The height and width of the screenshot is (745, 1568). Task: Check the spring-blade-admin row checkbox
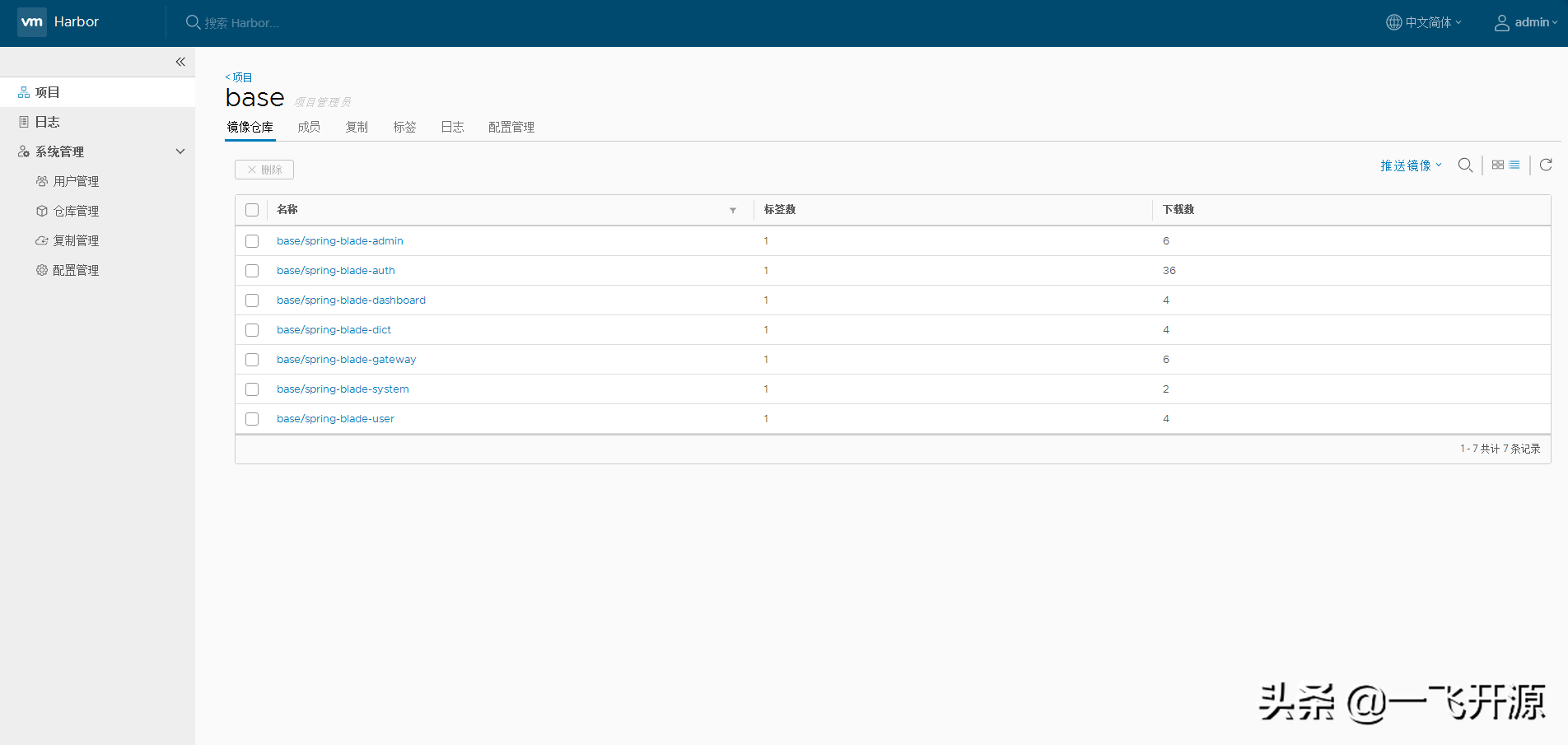252,241
